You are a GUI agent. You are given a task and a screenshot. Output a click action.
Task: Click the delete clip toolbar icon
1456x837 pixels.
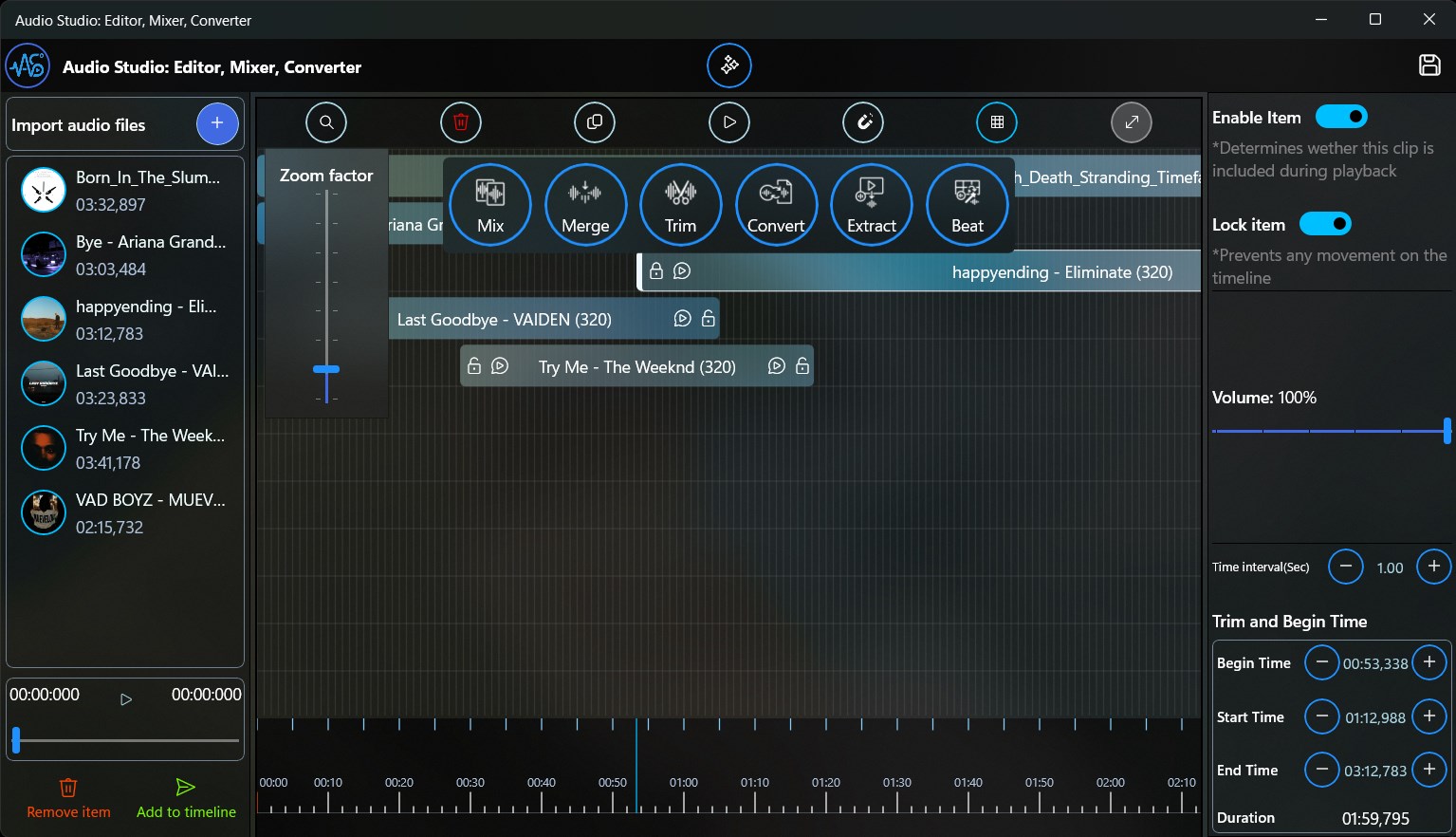(x=460, y=121)
